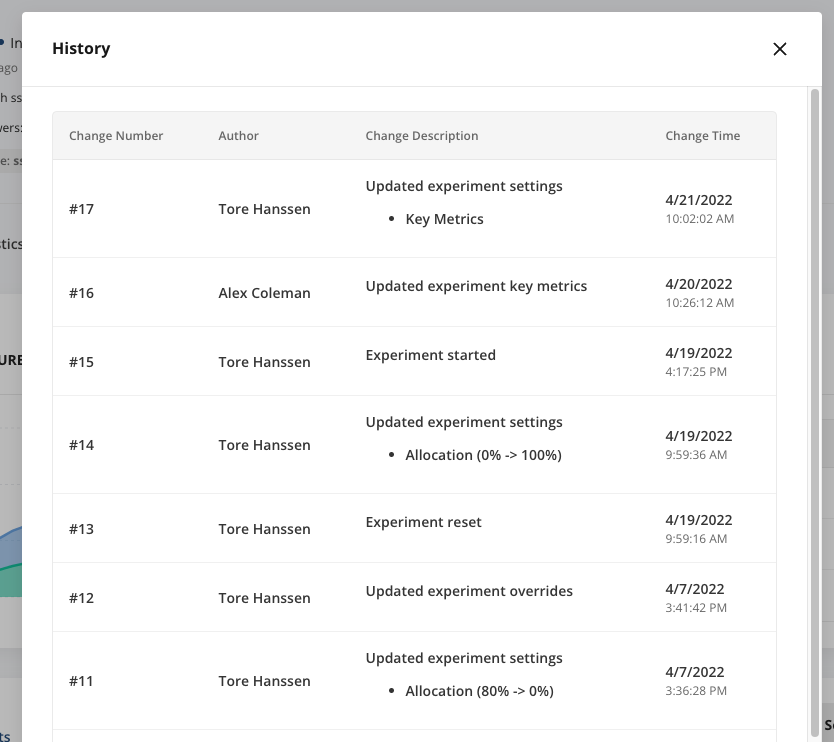Click 'Updated experiment key metrics' description
Screen dimensions: 834x742
pos(476,287)
